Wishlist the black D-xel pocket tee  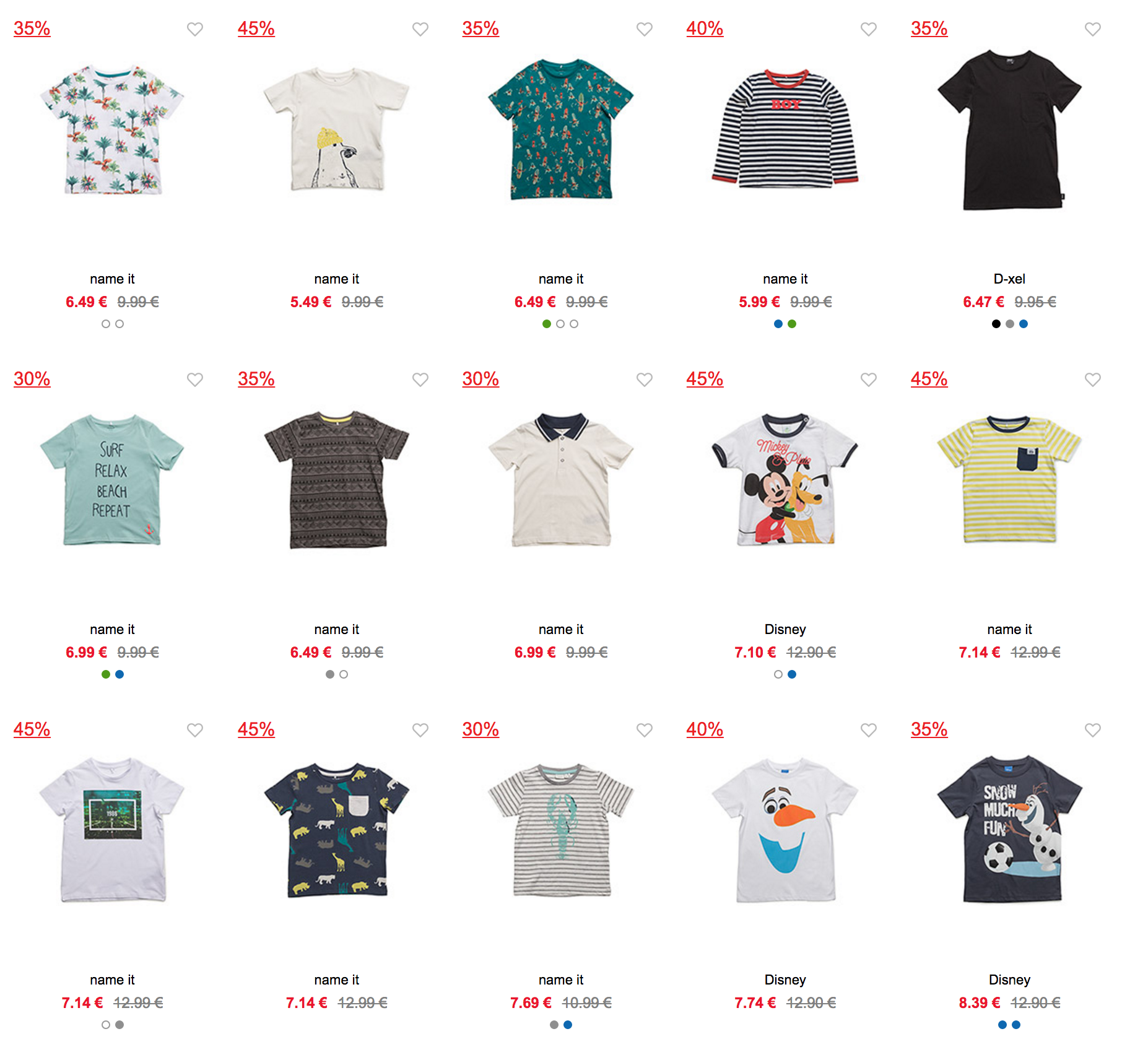1093,29
